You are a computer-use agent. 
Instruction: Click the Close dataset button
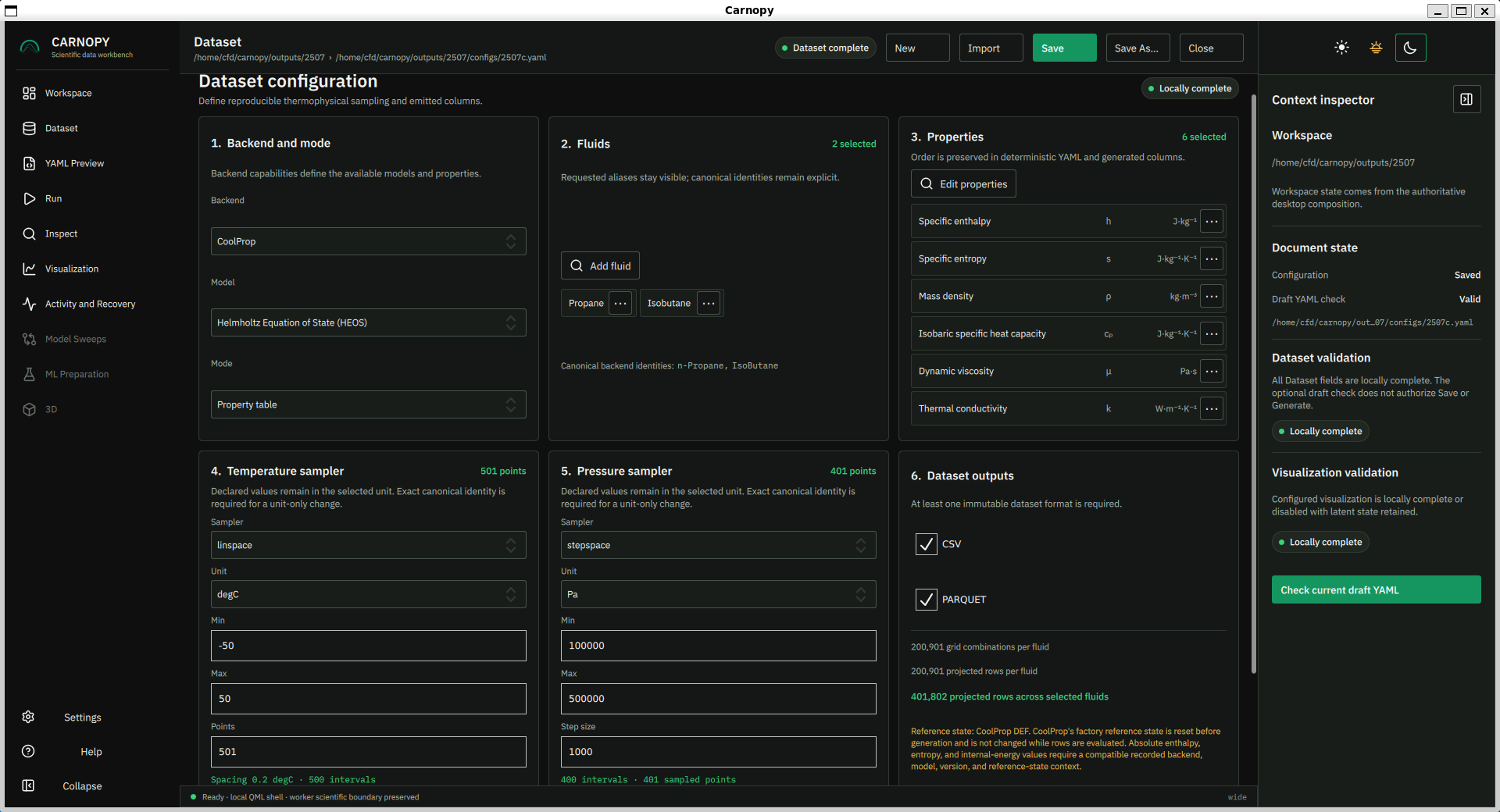(x=1211, y=48)
